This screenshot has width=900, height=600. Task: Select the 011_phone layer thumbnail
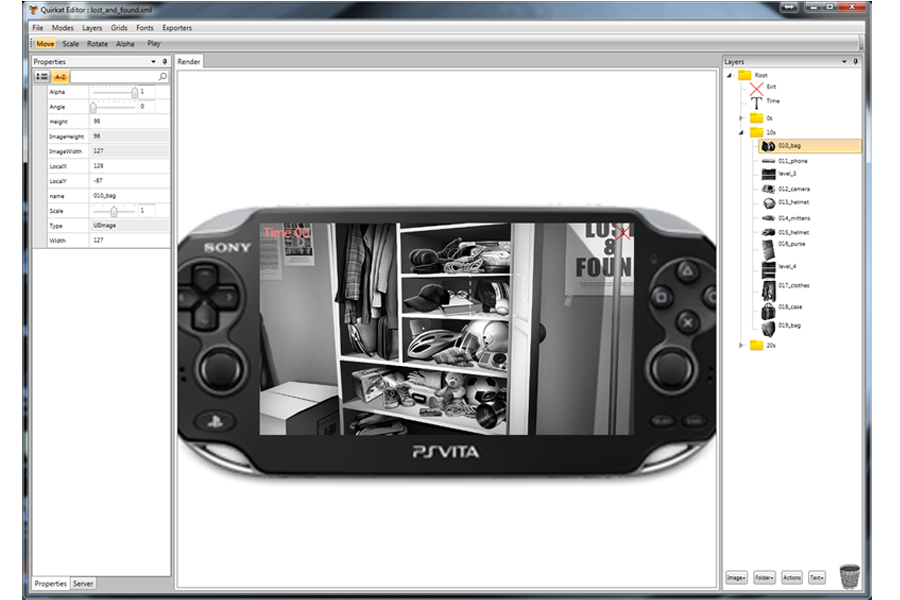[x=768, y=161]
